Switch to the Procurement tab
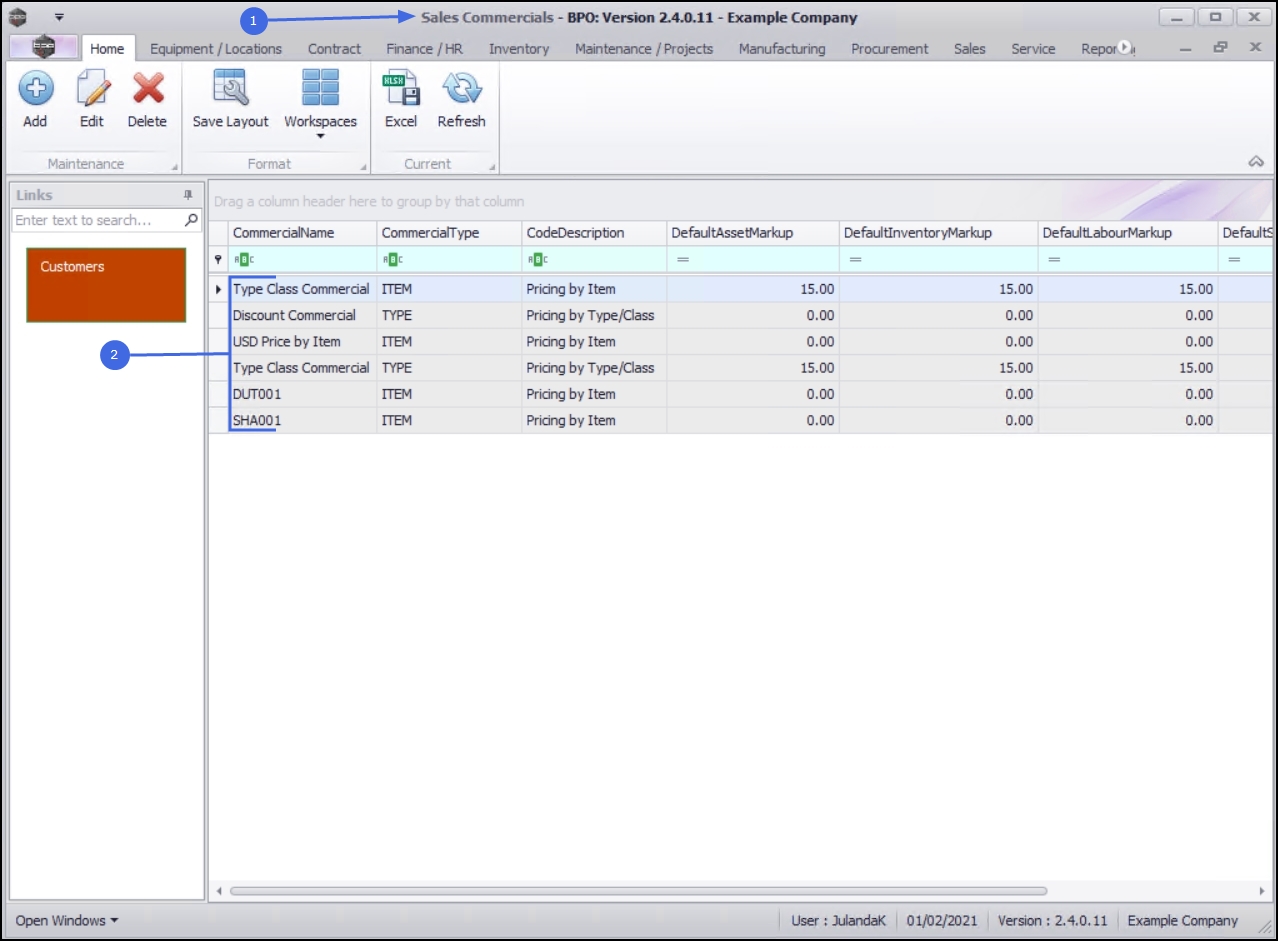Screen dimensions: 1278x941 coord(889,48)
